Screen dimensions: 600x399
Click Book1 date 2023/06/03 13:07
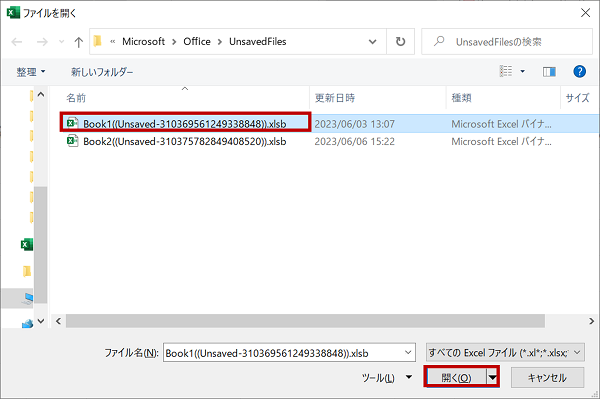tap(354, 124)
